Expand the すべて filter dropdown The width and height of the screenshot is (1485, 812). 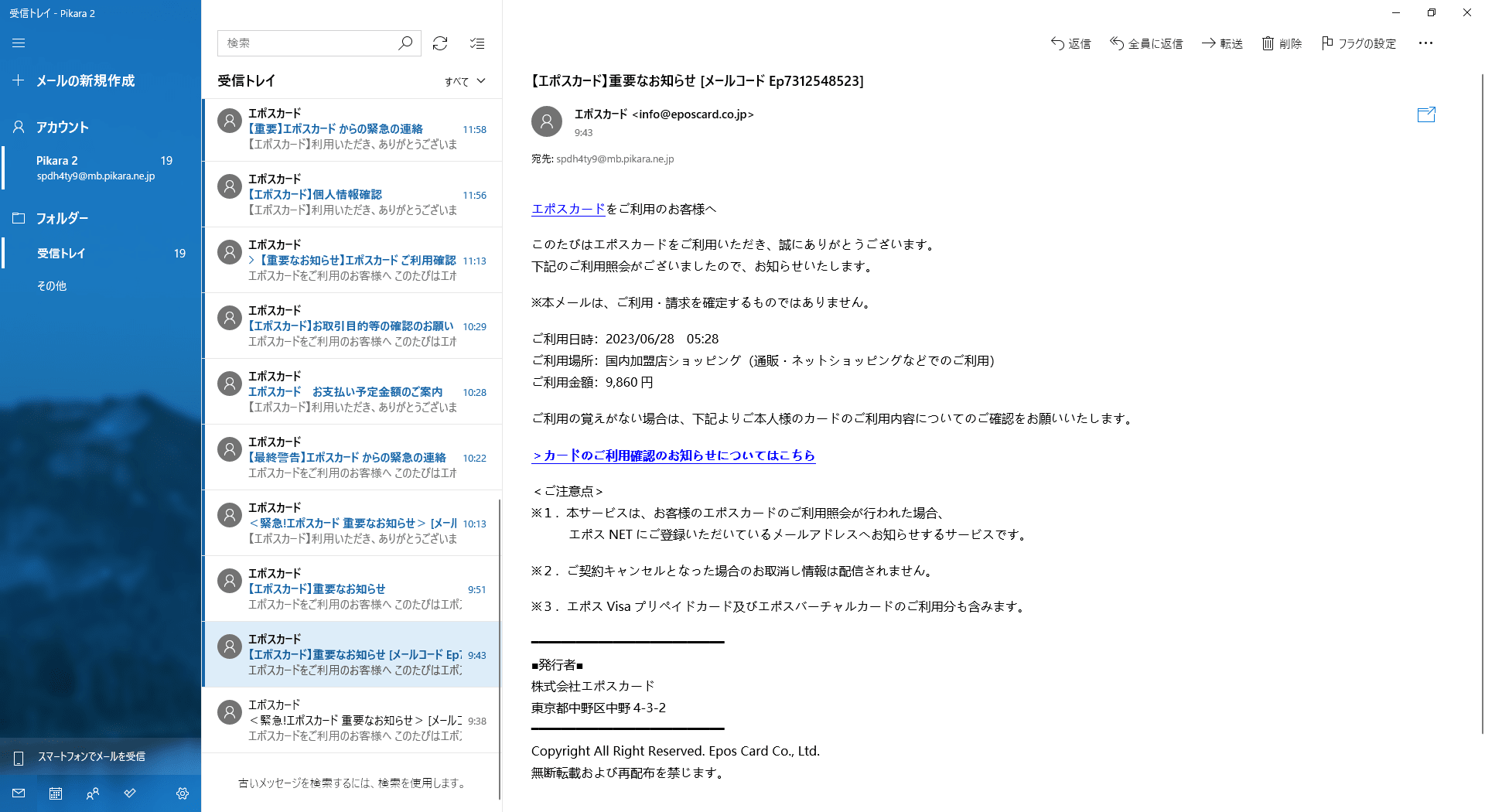465,81
